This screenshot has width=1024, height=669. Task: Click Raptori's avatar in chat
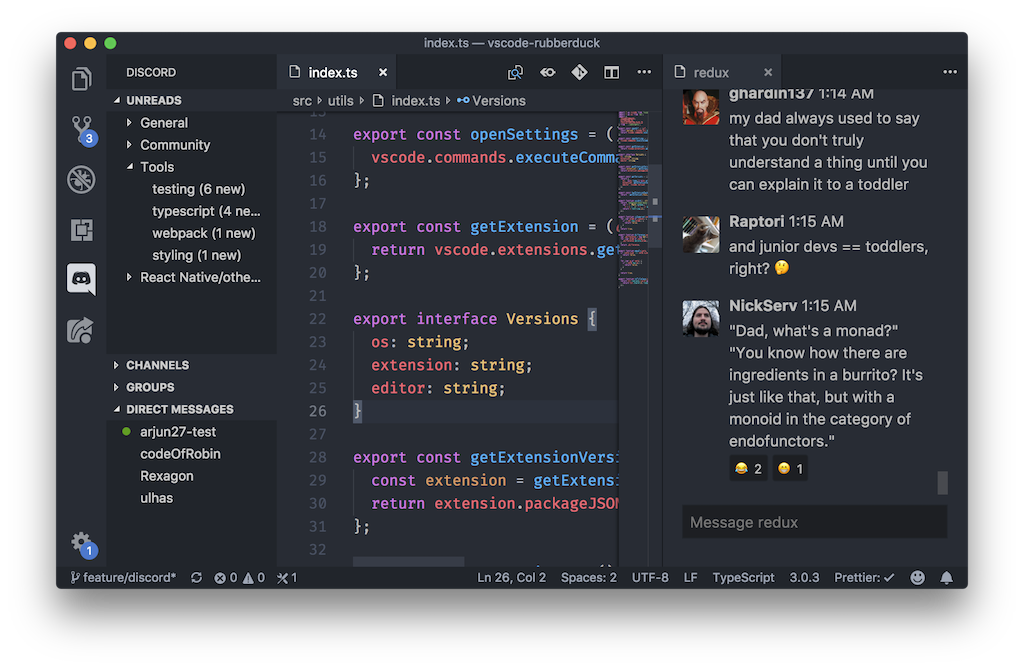click(x=701, y=235)
